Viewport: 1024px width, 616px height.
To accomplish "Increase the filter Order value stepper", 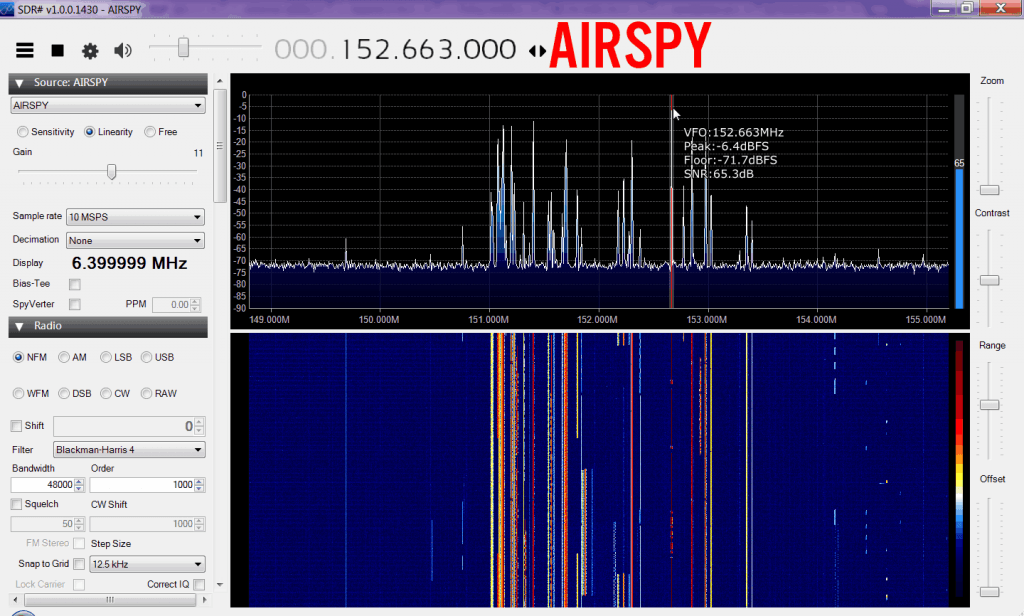I will pyautogui.click(x=200, y=481).
